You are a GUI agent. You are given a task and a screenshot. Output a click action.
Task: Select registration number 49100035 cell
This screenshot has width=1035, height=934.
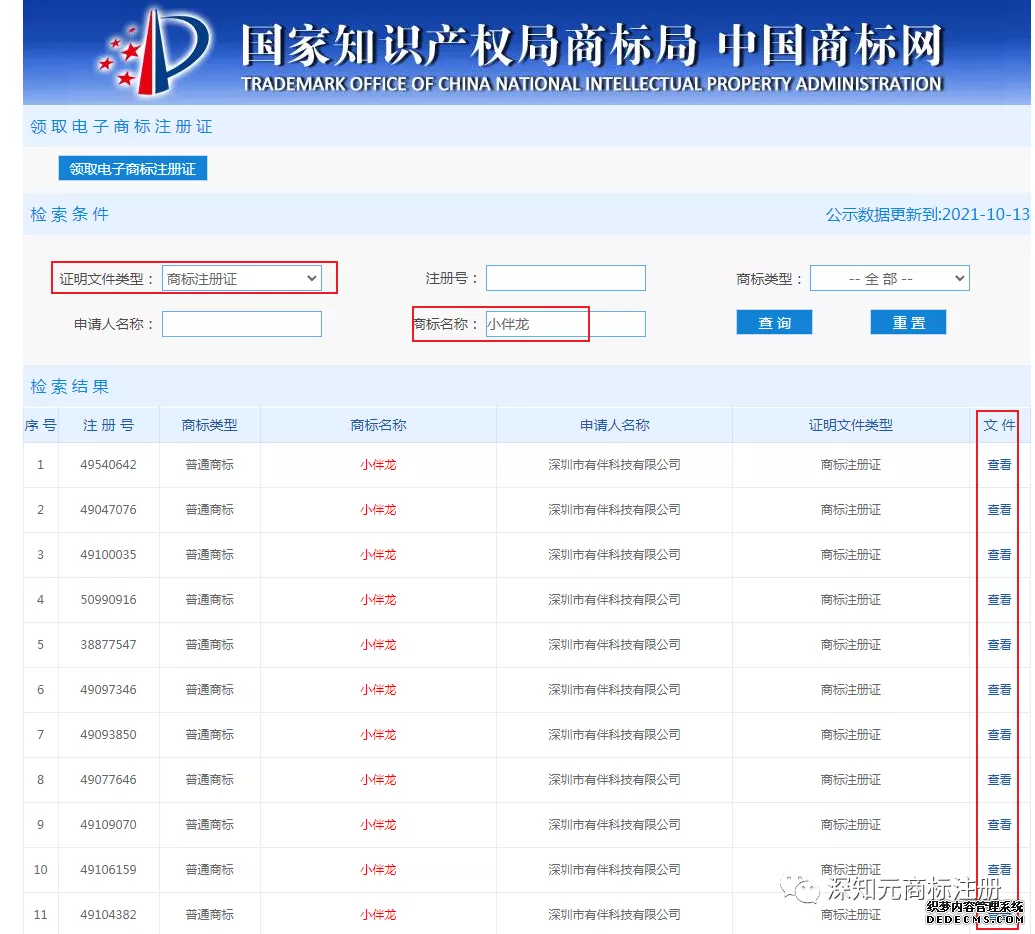click(108, 554)
